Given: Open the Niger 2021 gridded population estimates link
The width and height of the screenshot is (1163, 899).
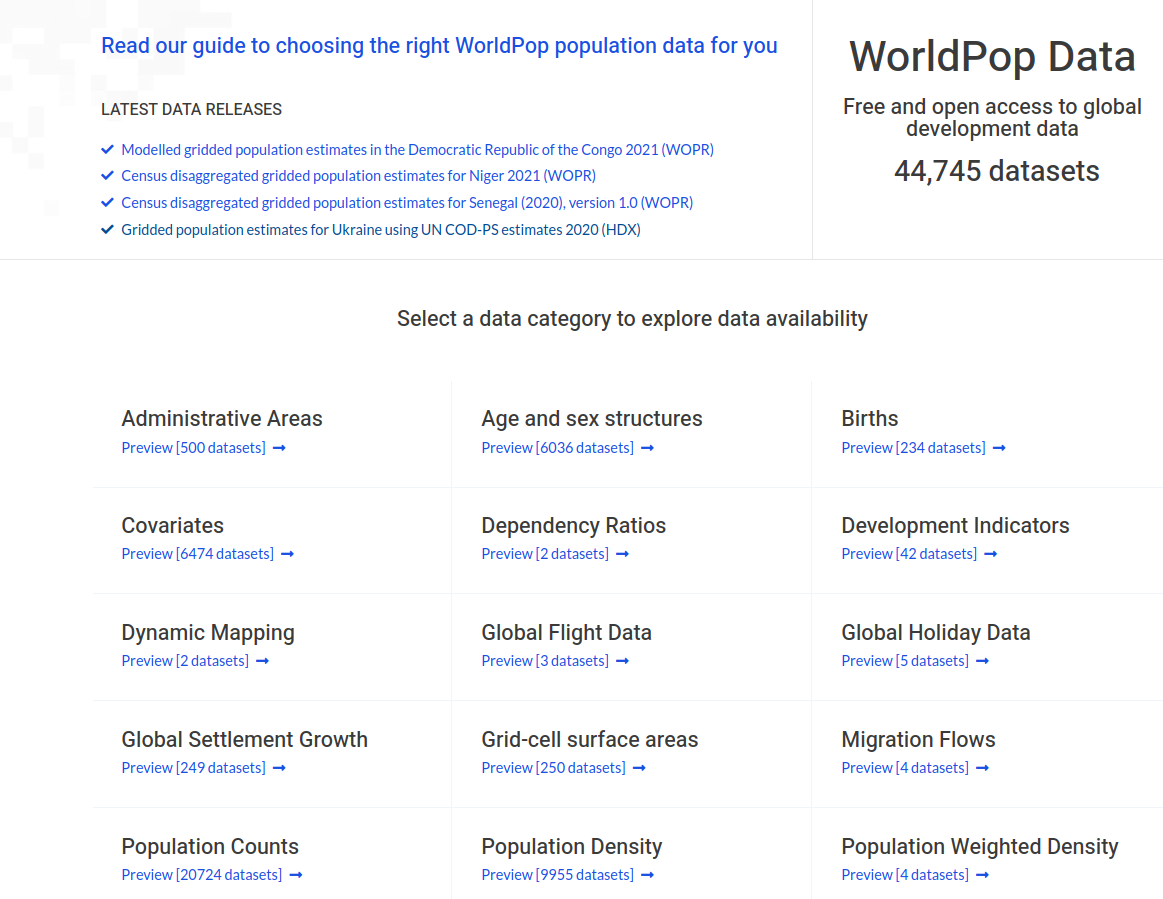Looking at the screenshot, I should pos(358,176).
